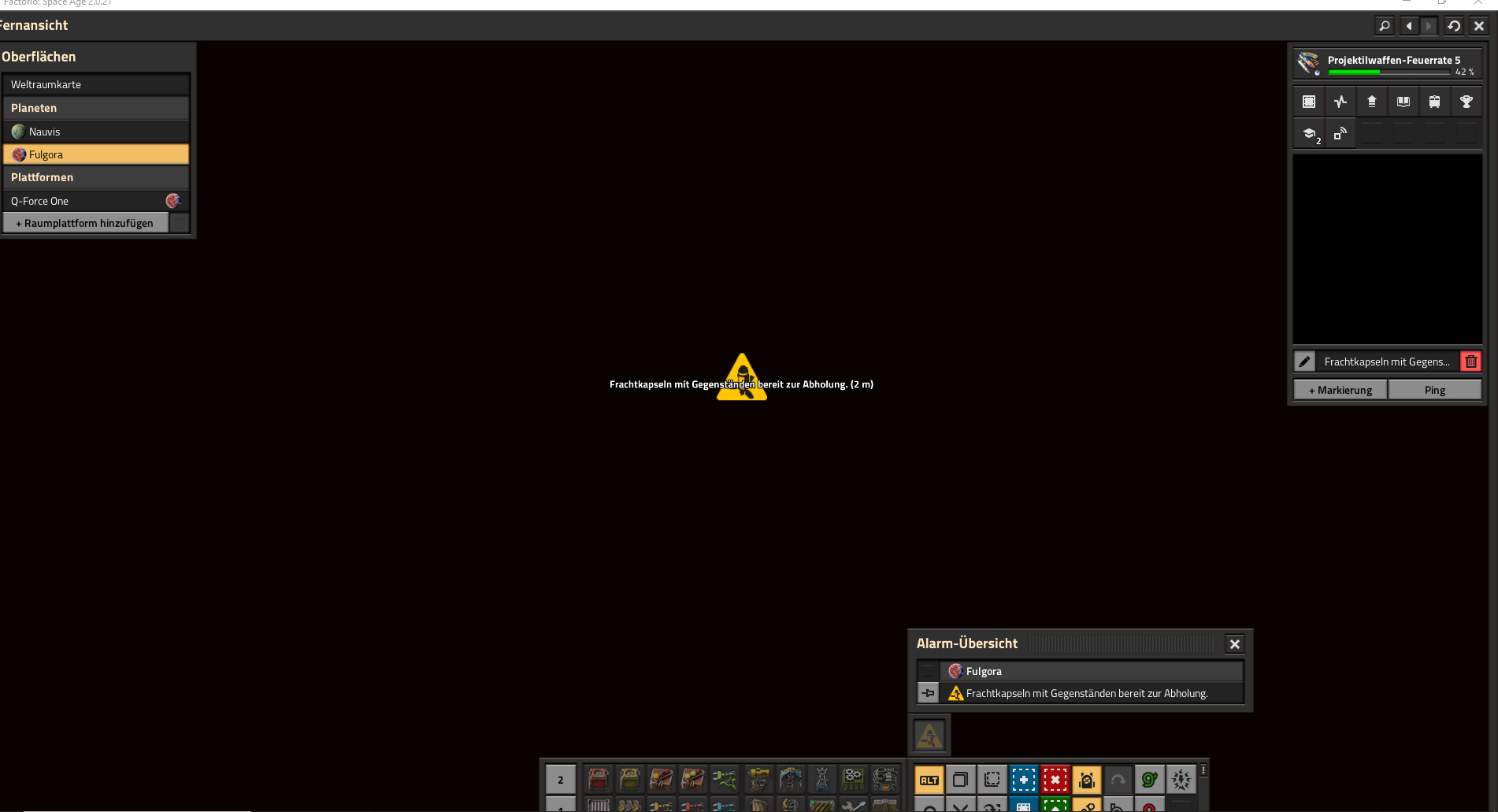Image resolution: width=1498 pixels, height=812 pixels.
Task: Open tips and tricks graduation cap icon
Action: click(x=1309, y=134)
